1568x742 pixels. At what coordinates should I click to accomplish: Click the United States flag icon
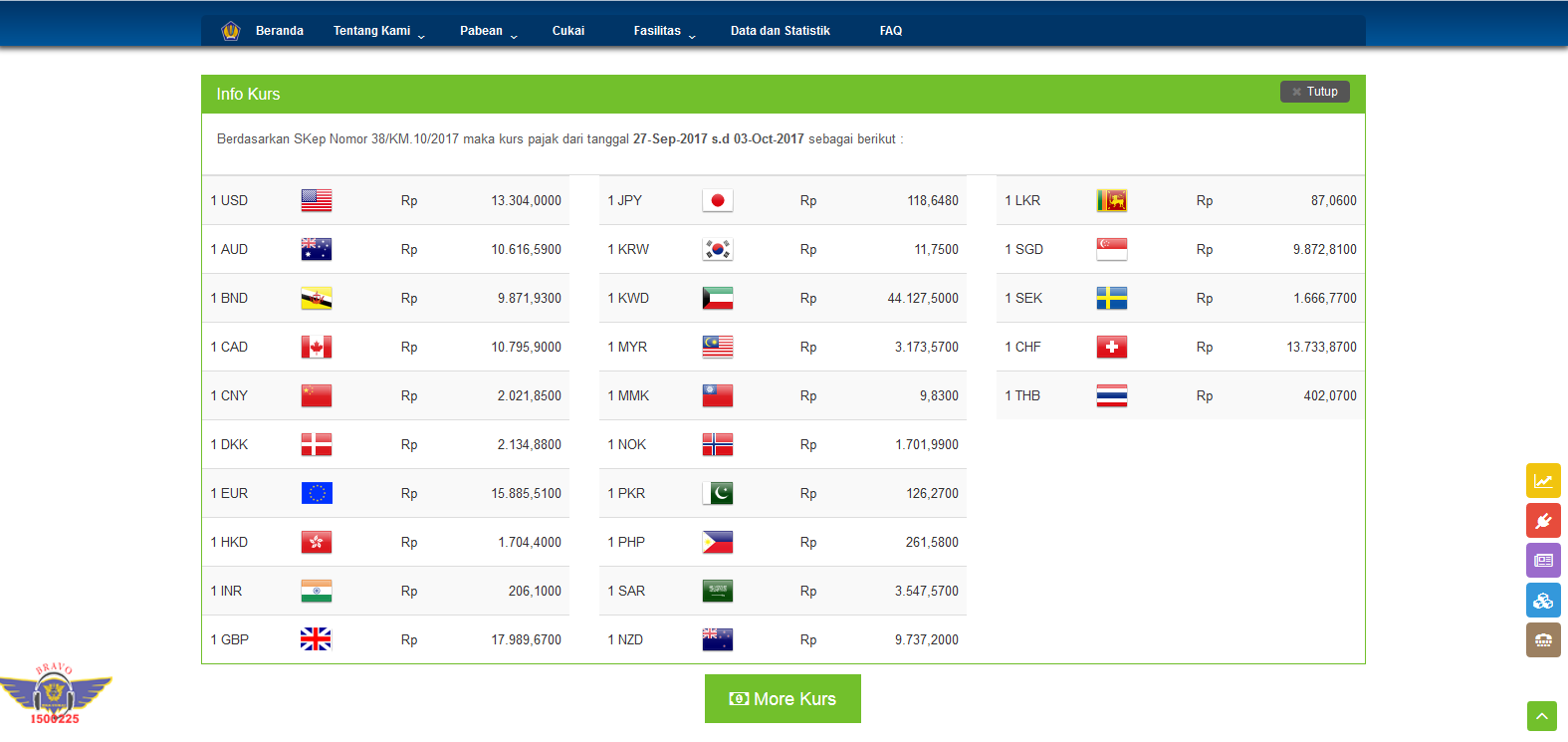click(x=317, y=200)
